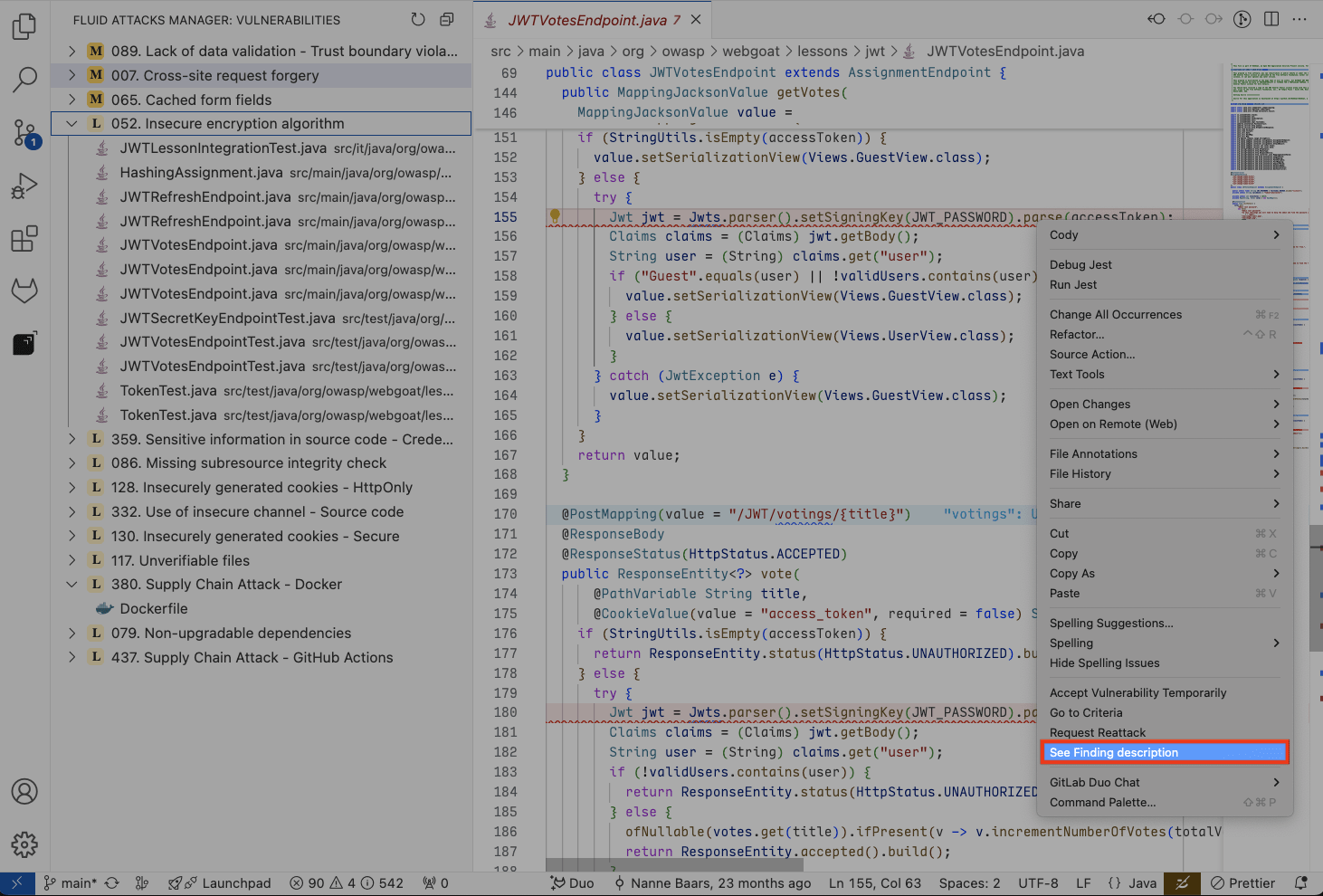Open Launchpad from the status bar
The width and height of the screenshot is (1323, 896).
(220, 883)
